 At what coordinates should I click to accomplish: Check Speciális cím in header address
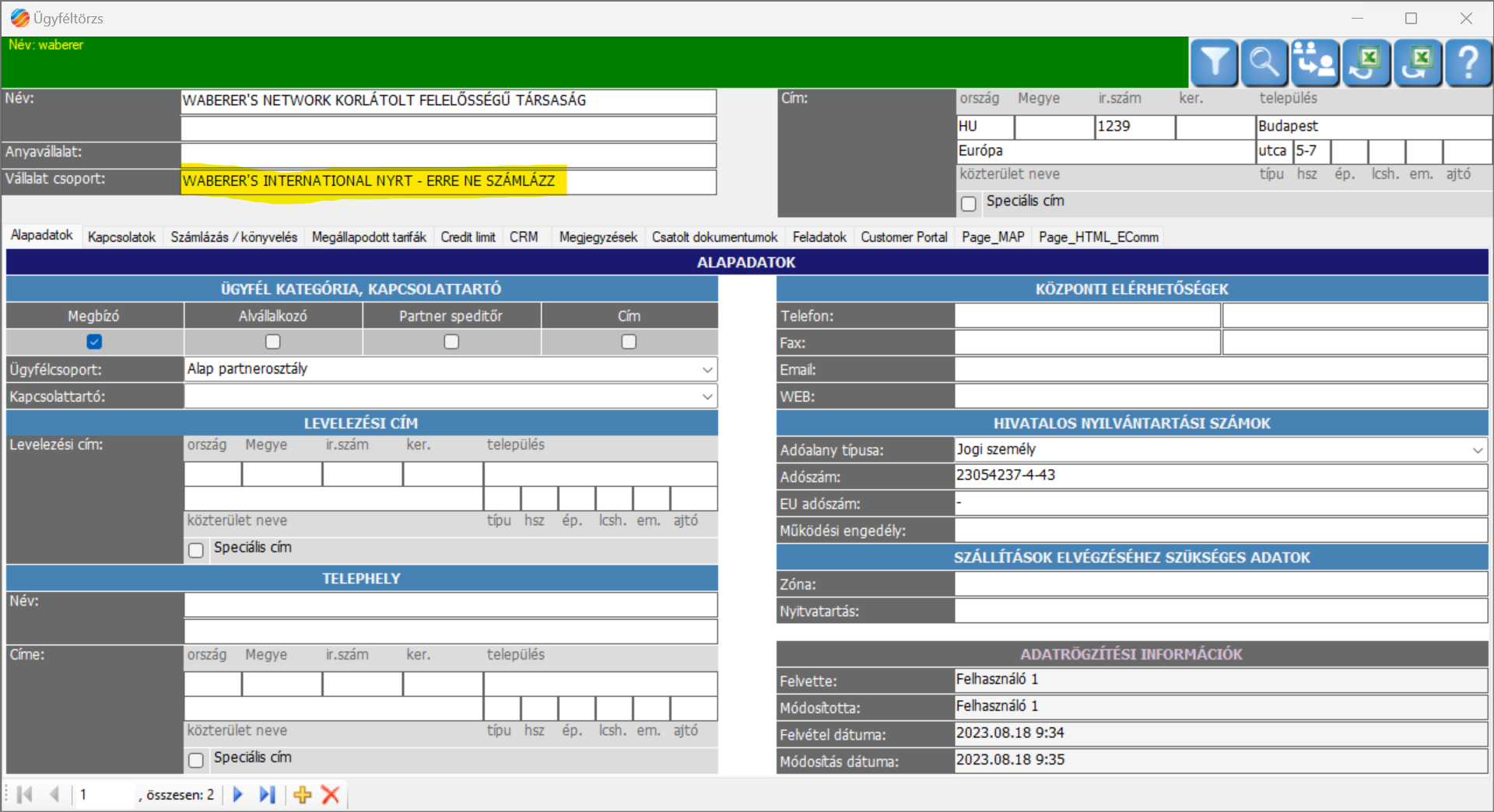pos(969,204)
